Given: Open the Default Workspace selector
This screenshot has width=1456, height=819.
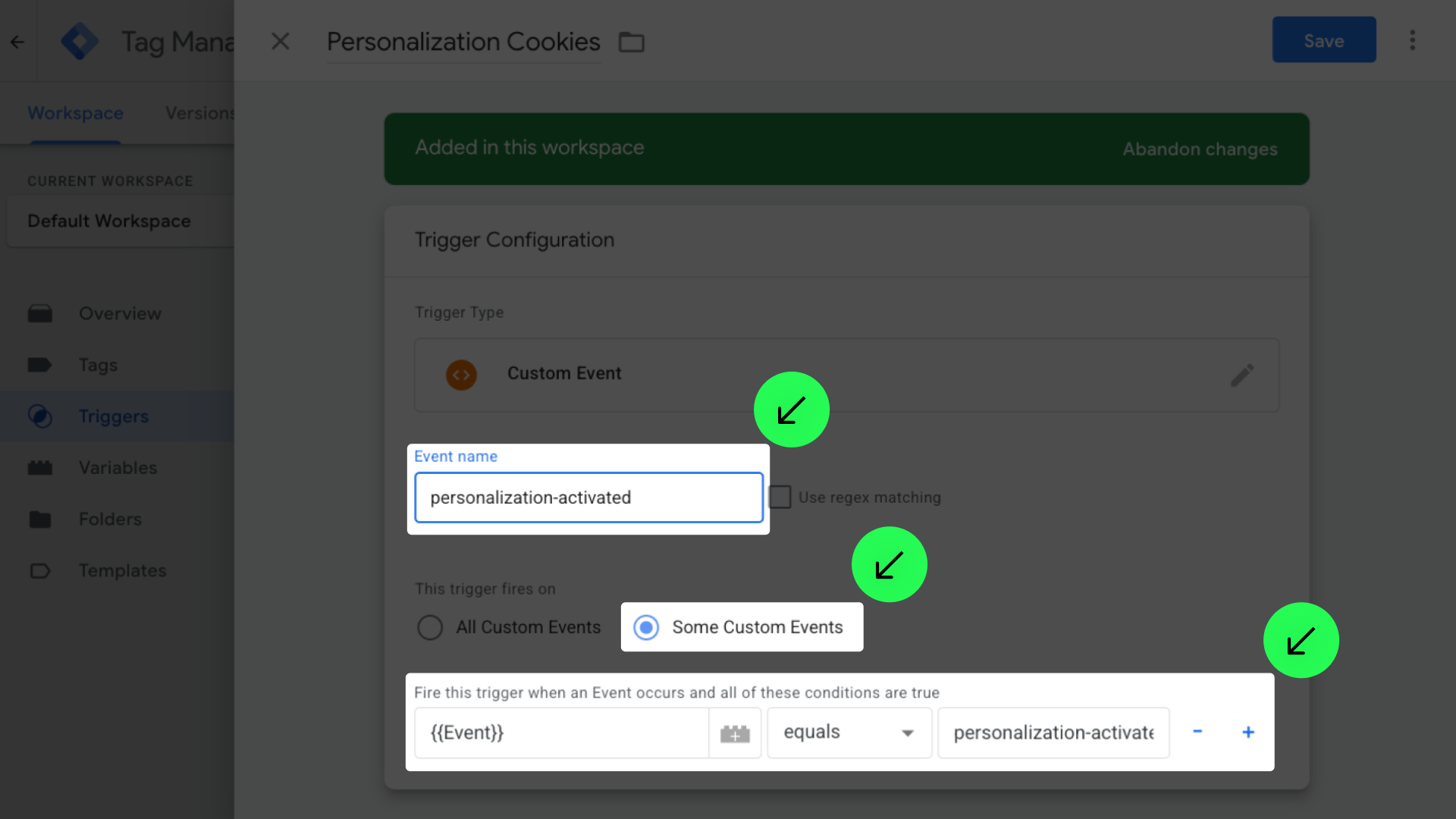Looking at the screenshot, I should click(x=108, y=221).
